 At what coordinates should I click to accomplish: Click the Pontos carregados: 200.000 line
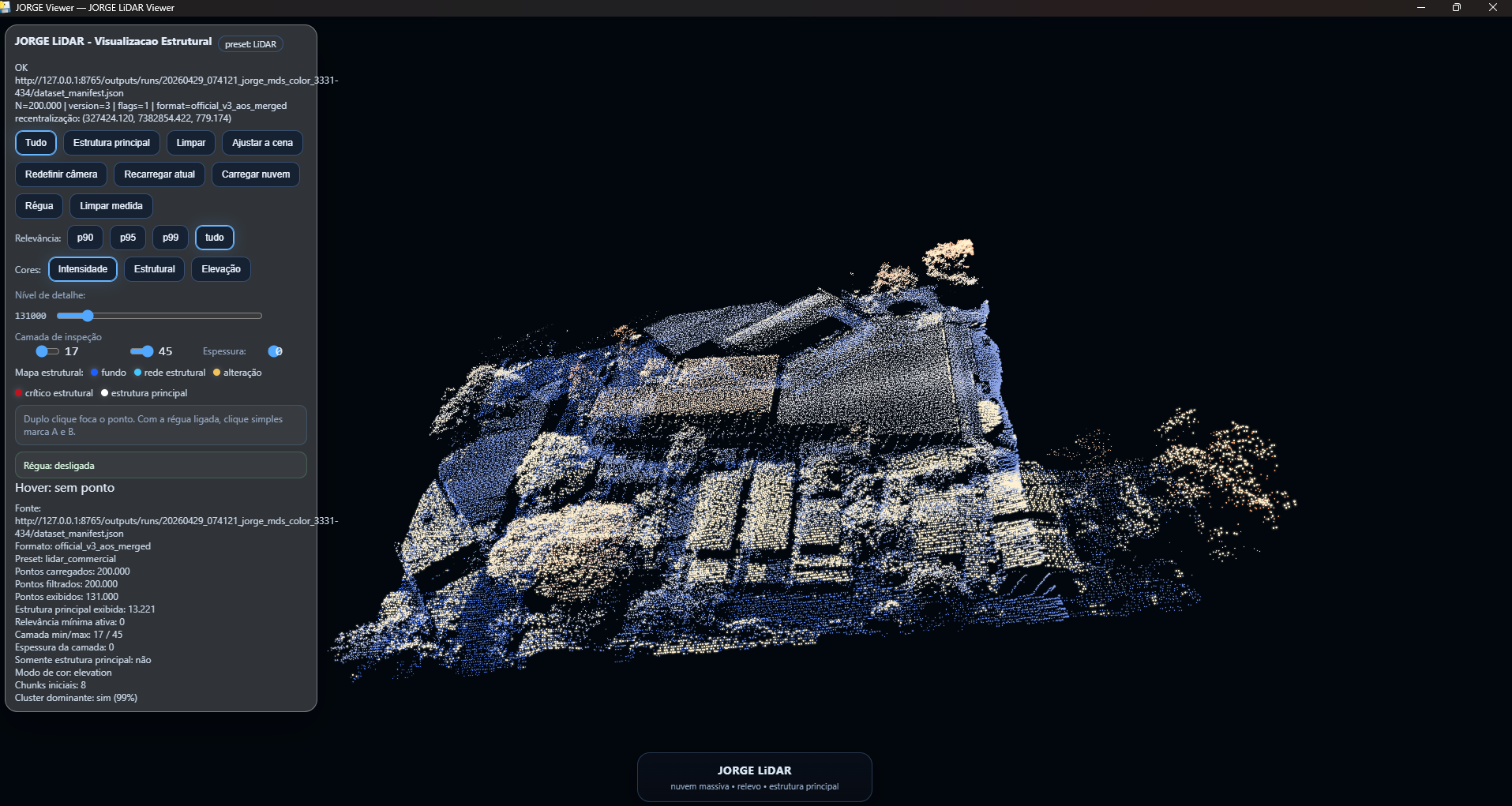click(x=73, y=572)
